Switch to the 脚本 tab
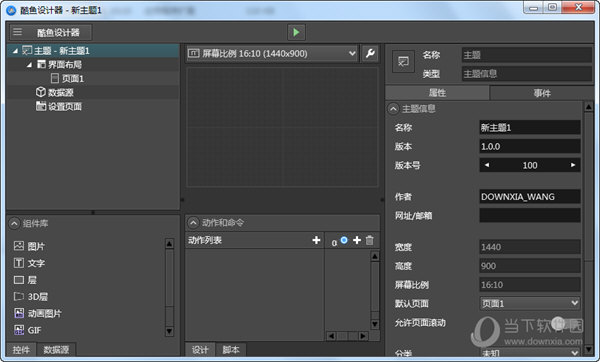Screen dimensions: 600x362 coord(231,349)
